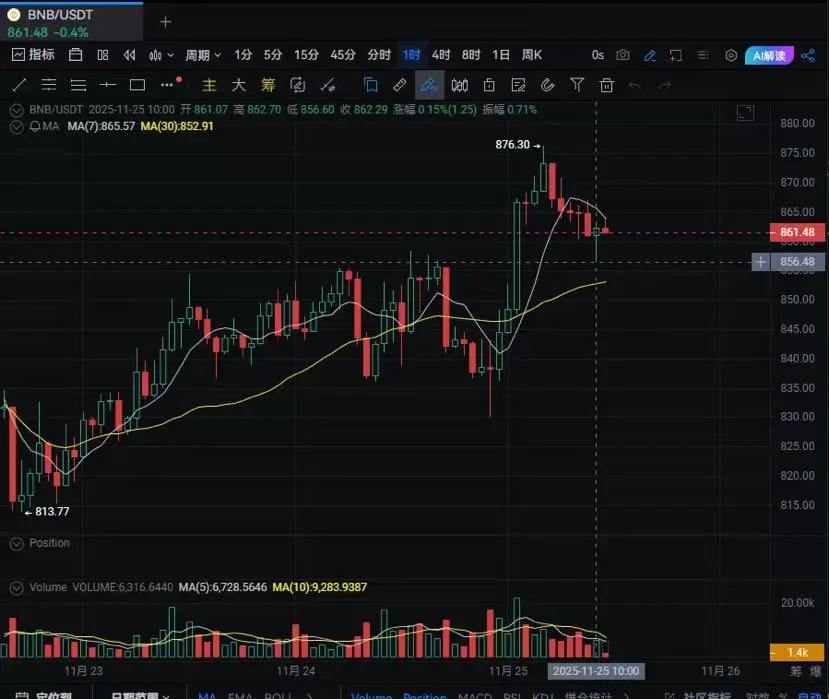Collapse the Volume panel chevron
Viewport: 829px width, 699px height.
tap(16, 588)
